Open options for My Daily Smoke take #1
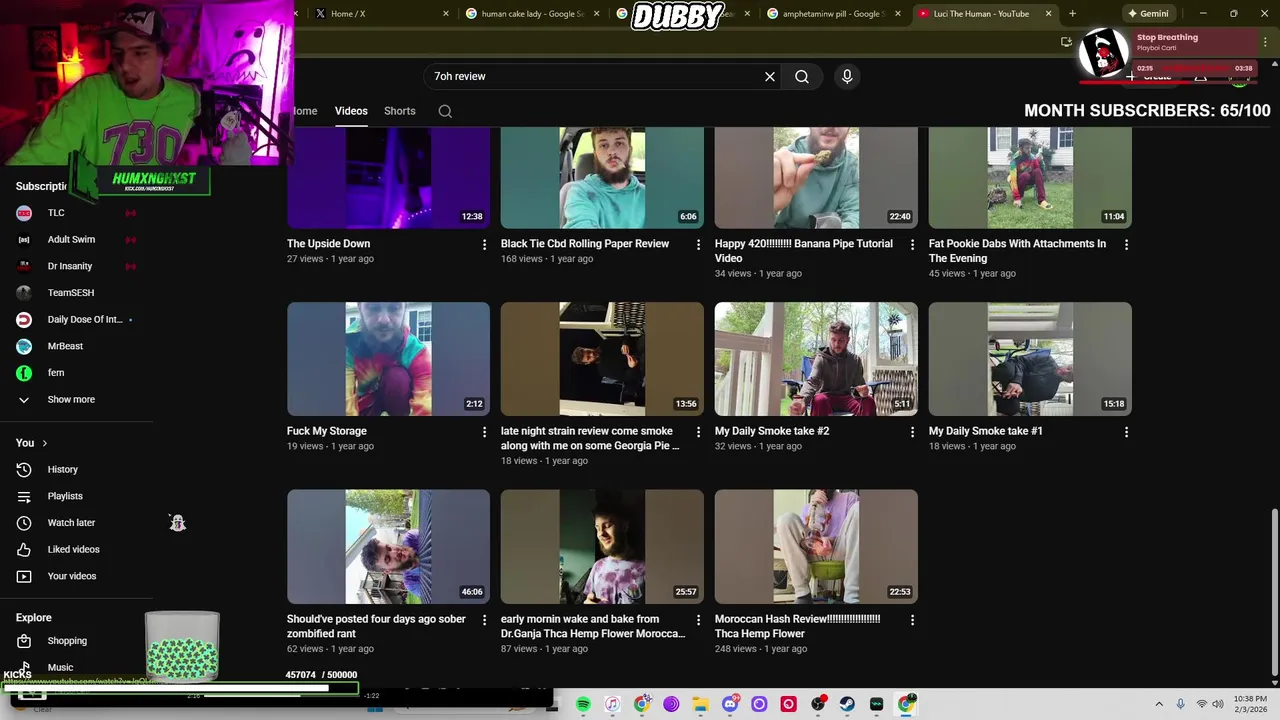This screenshot has width=1280, height=720. click(1127, 432)
